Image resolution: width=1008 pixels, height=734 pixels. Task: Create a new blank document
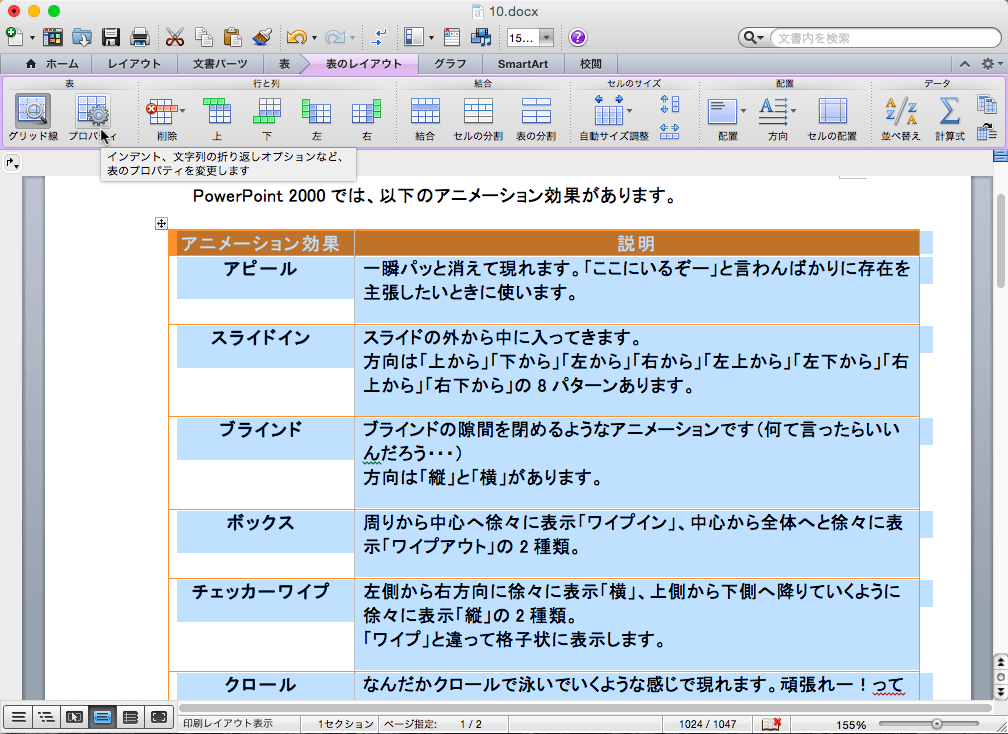pos(15,37)
